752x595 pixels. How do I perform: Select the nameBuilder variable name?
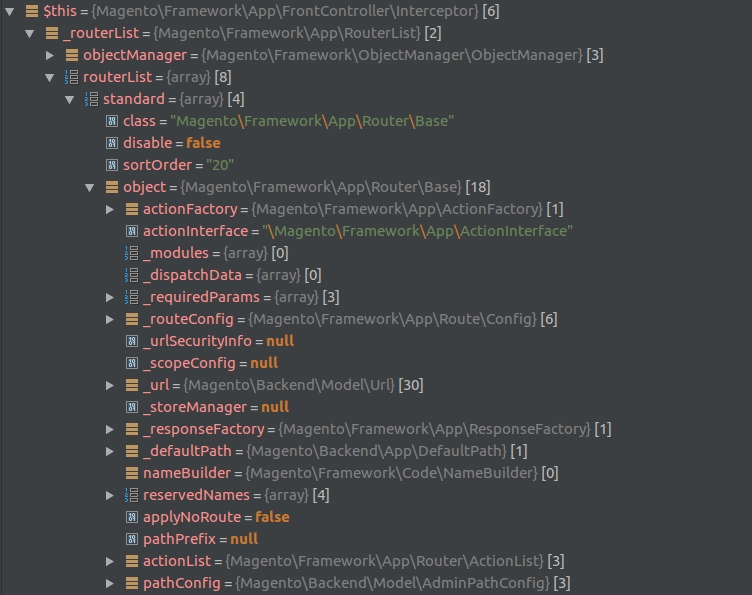pos(187,473)
